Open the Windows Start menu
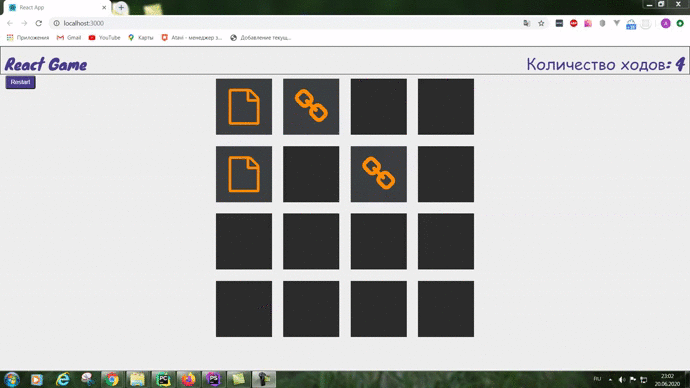 click(12, 379)
